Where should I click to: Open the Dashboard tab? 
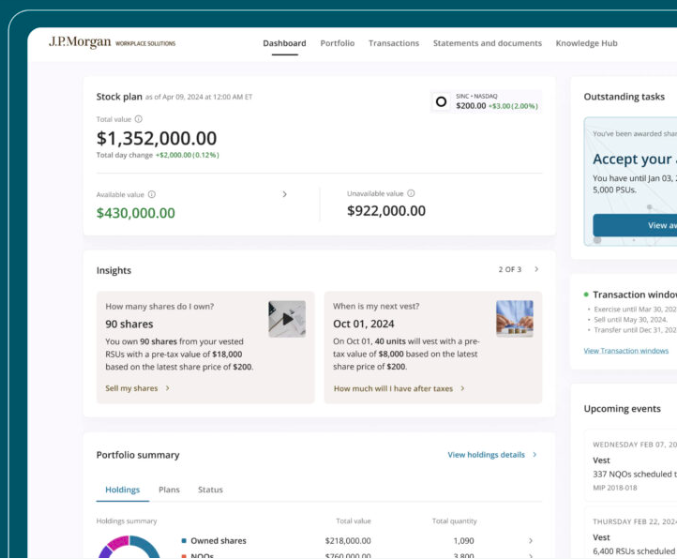(x=285, y=43)
